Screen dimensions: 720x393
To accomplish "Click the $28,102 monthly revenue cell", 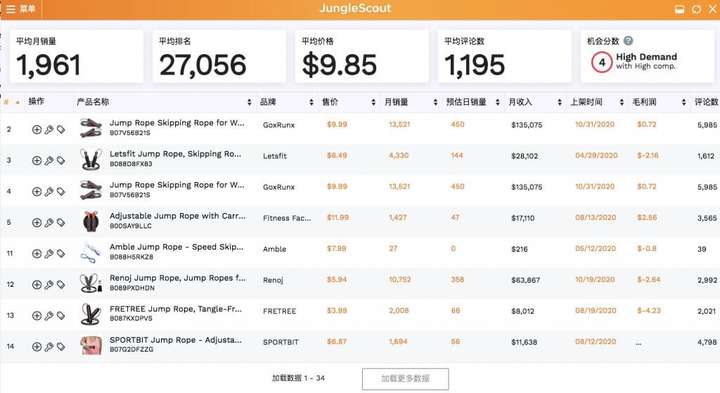I will (x=525, y=156).
